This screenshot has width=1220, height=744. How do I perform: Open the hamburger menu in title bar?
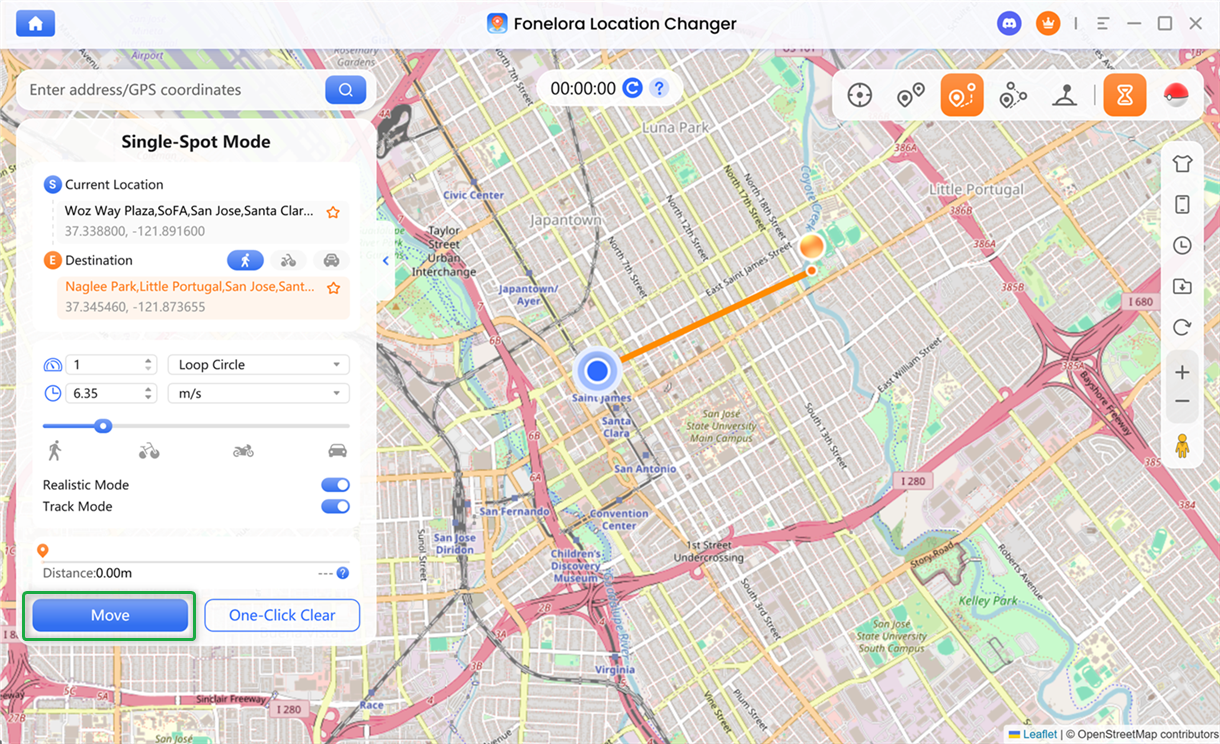1103,24
